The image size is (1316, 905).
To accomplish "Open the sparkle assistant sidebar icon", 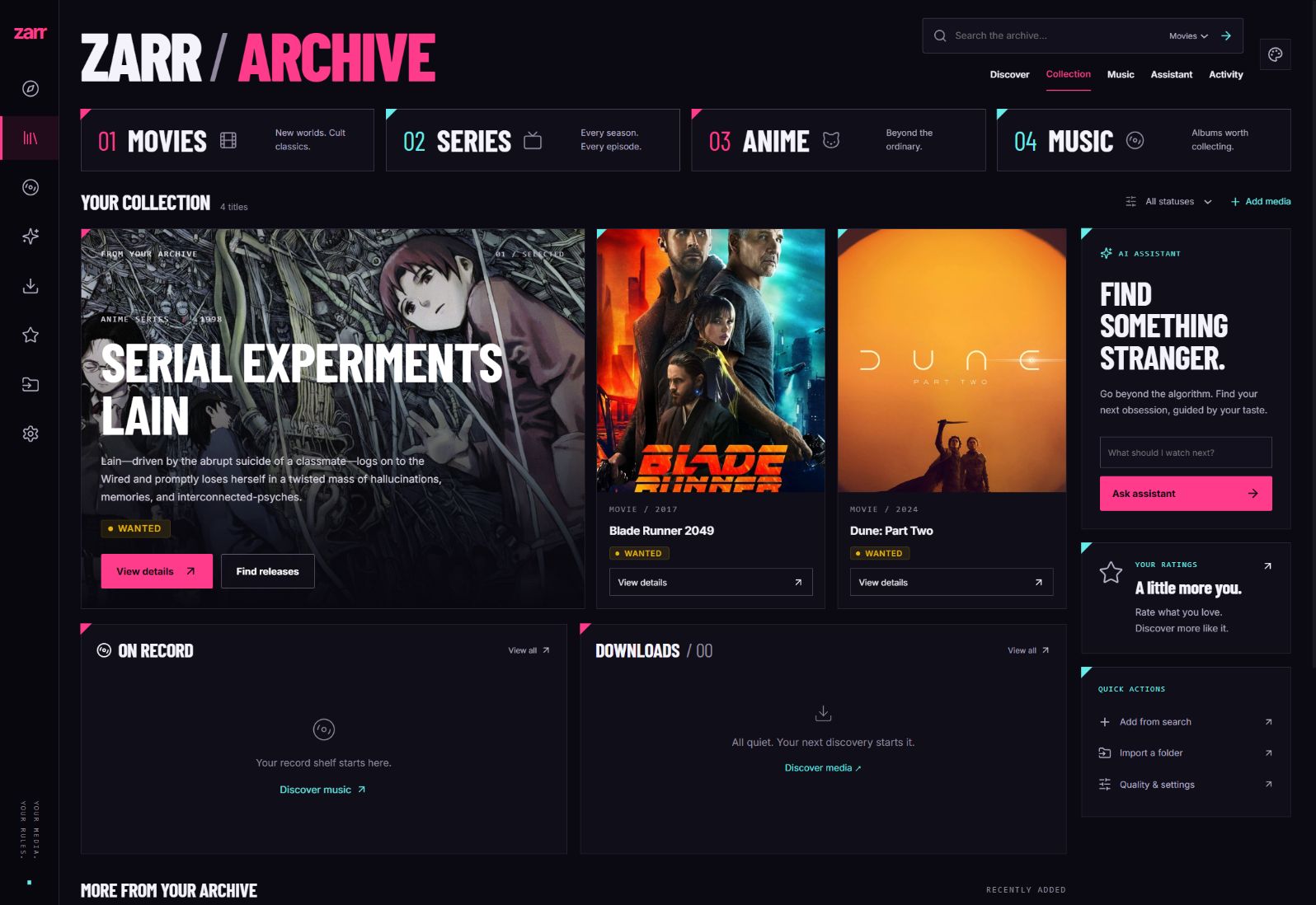I will [31, 237].
